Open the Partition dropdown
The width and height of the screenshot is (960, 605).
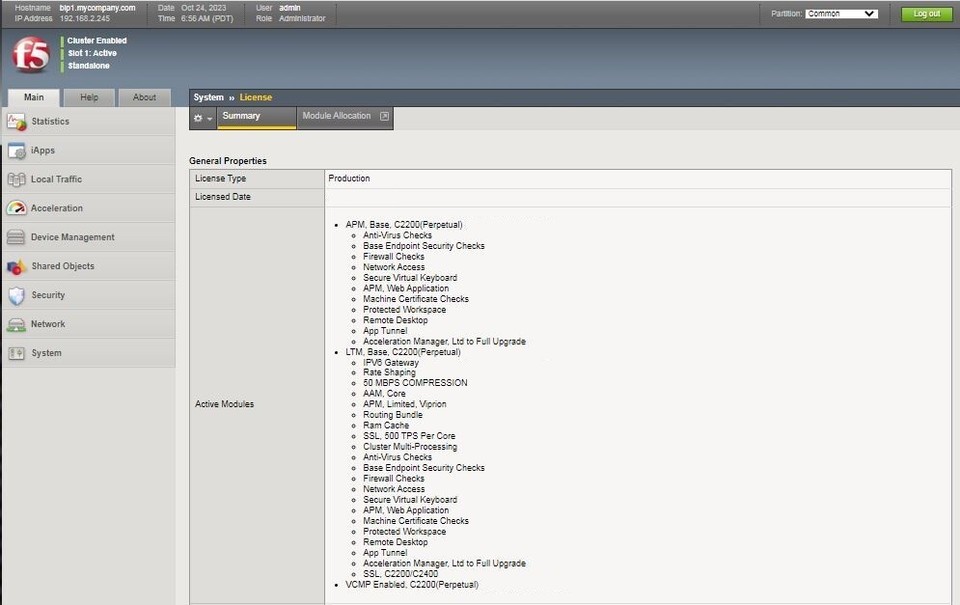point(841,13)
